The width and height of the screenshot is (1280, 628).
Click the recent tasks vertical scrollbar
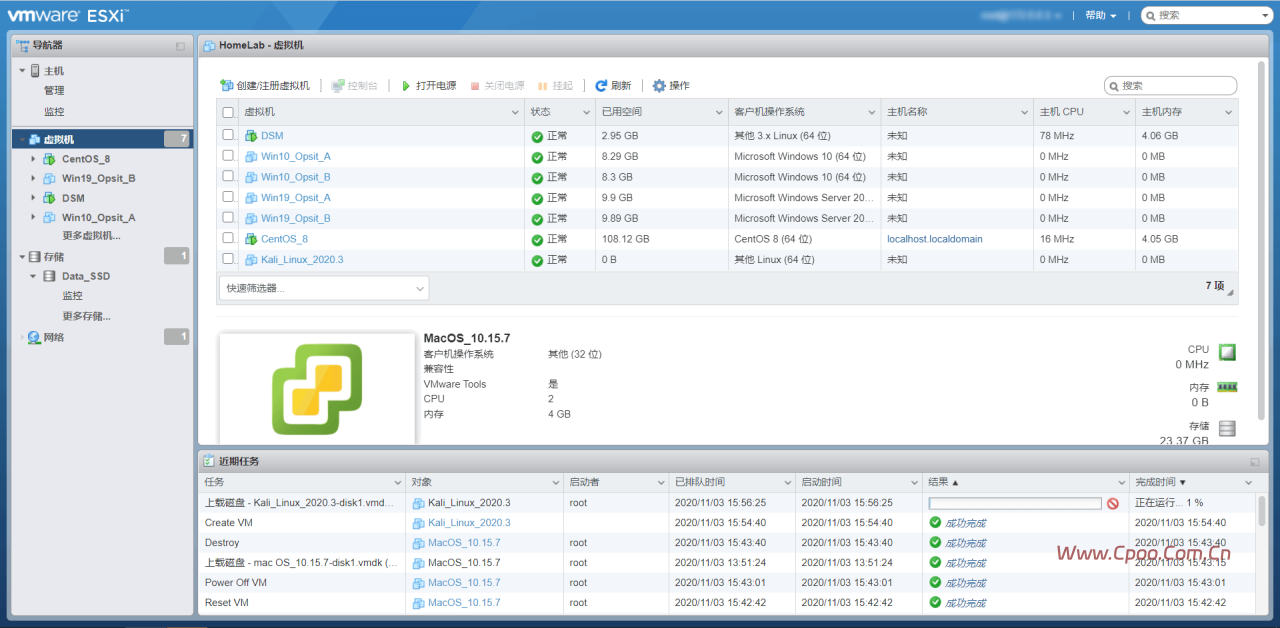(x=1262, y=510)
